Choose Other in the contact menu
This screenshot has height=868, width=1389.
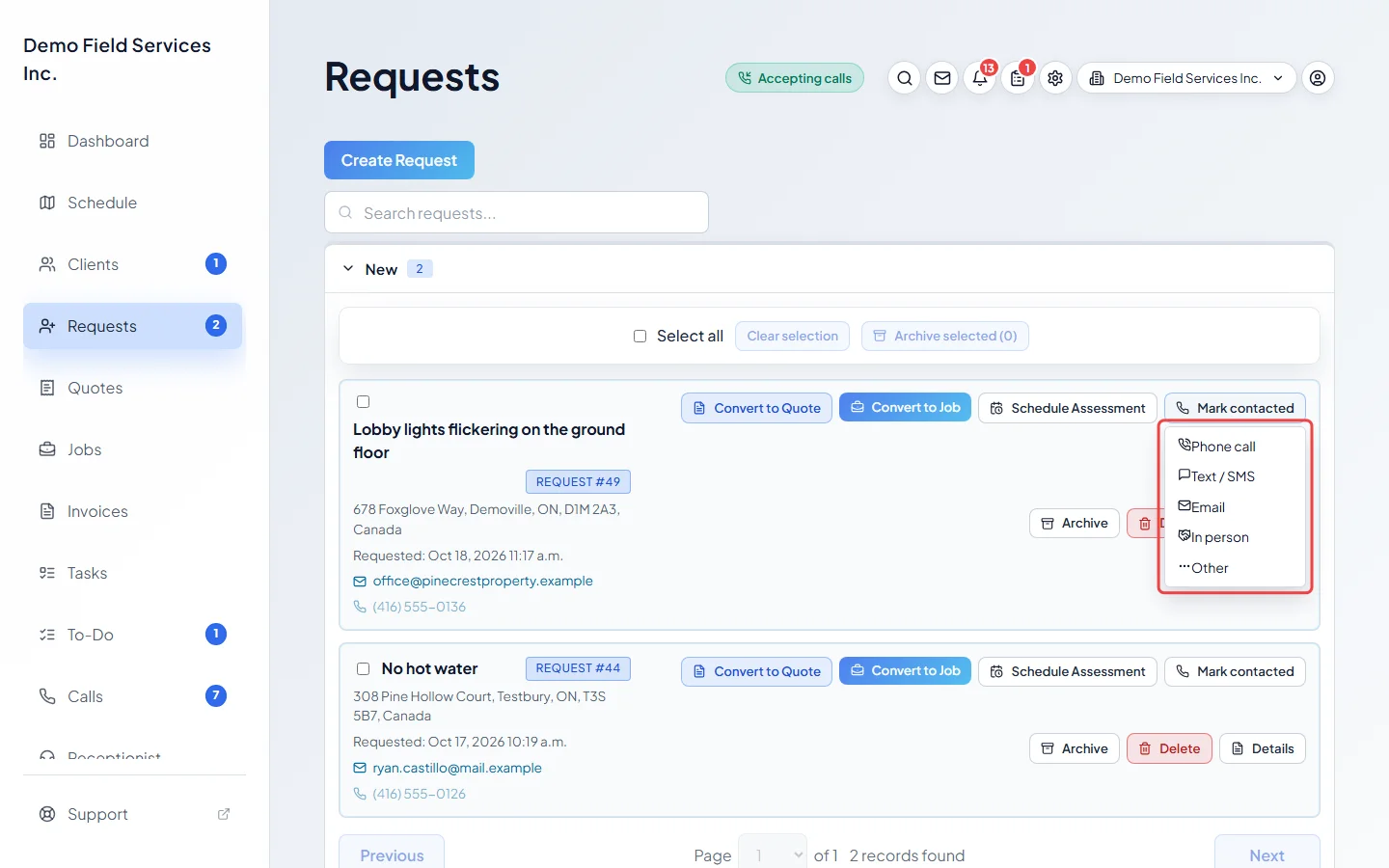point(1235,568)
